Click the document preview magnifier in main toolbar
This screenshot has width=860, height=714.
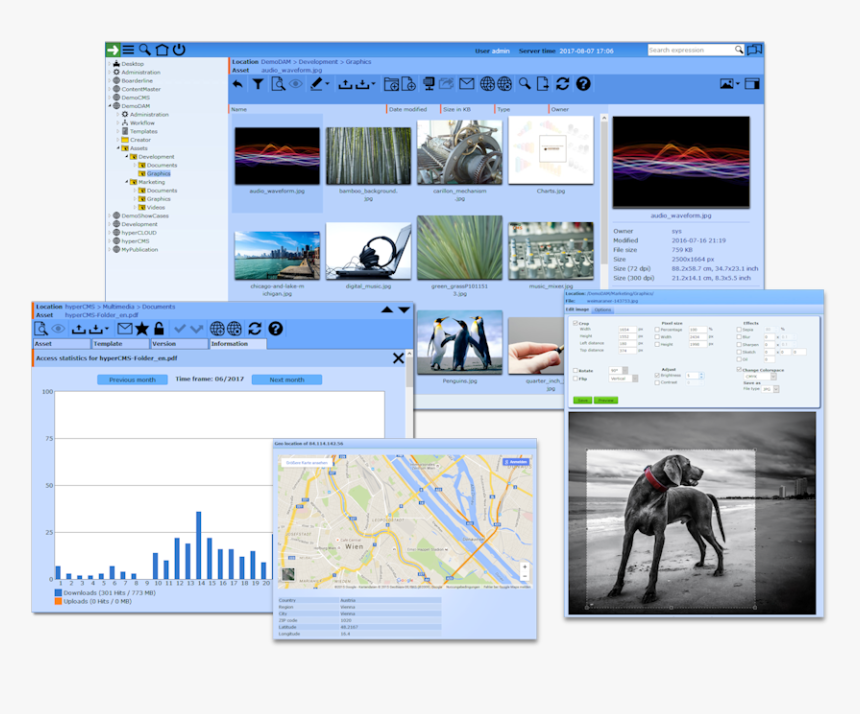278,84
